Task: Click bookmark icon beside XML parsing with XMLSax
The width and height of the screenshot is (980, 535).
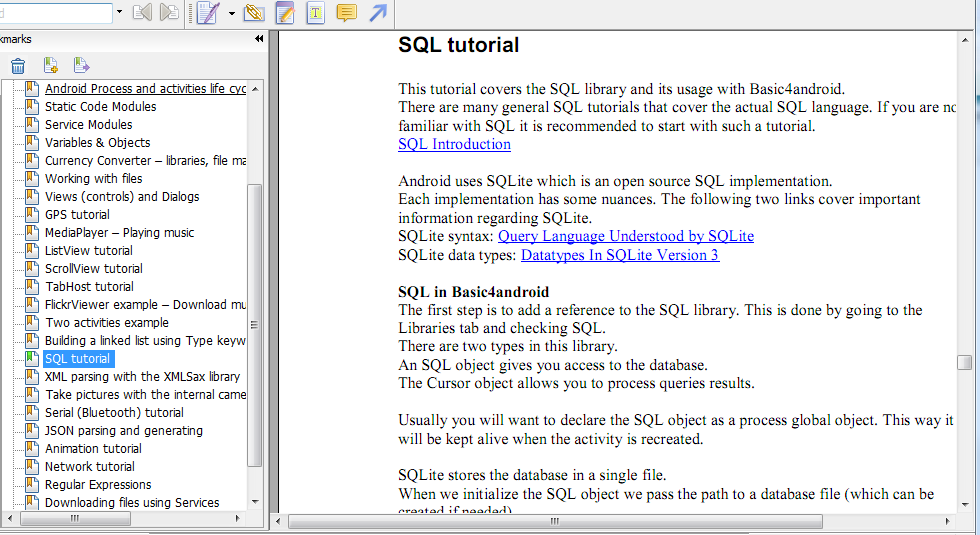Action: tap(32, 377)
